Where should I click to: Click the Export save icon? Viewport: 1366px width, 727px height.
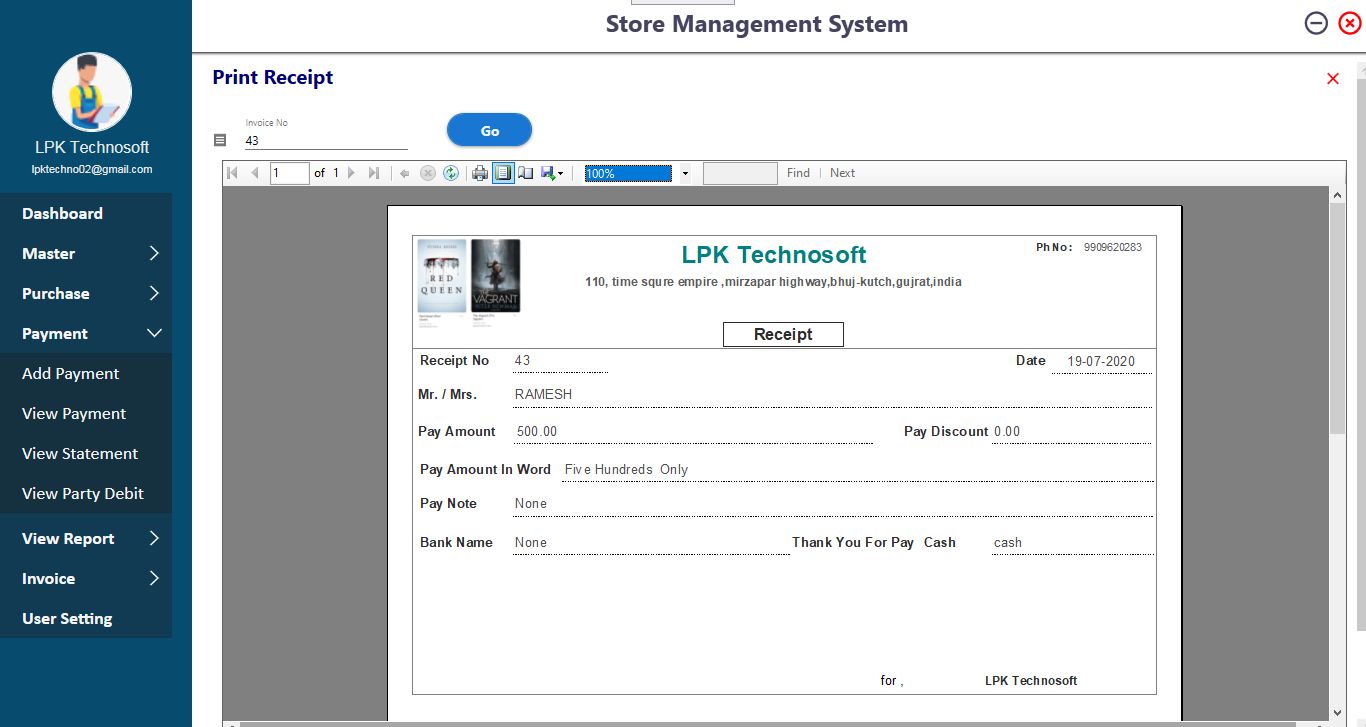tap(549, 173)
